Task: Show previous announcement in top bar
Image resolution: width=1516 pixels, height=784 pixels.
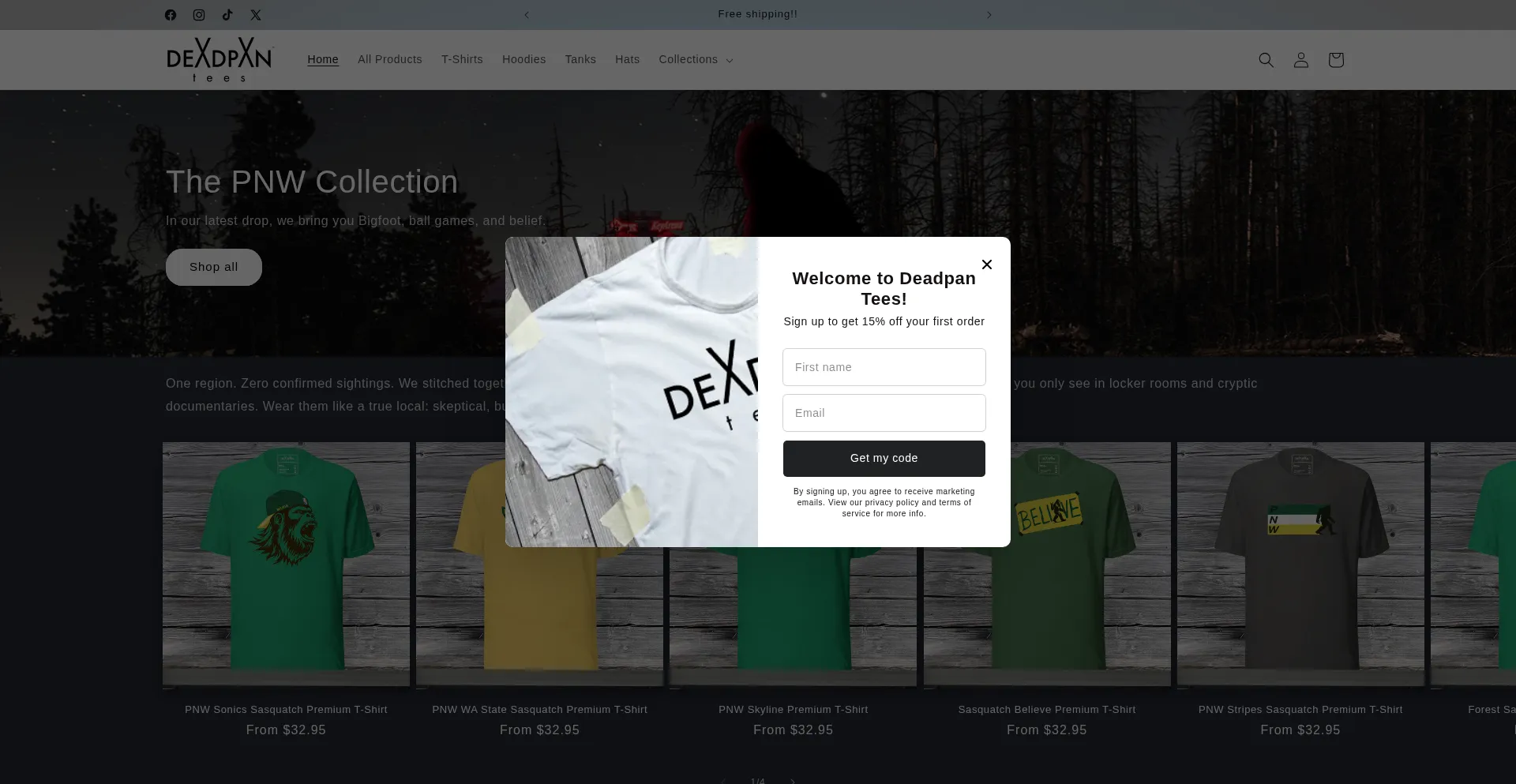Action: tap(527, 15)
